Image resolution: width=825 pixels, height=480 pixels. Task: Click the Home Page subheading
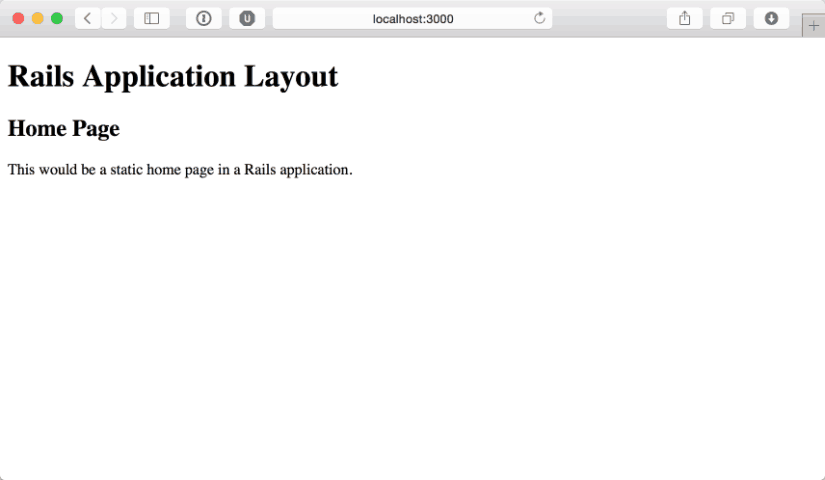click(x=64, y=128)
